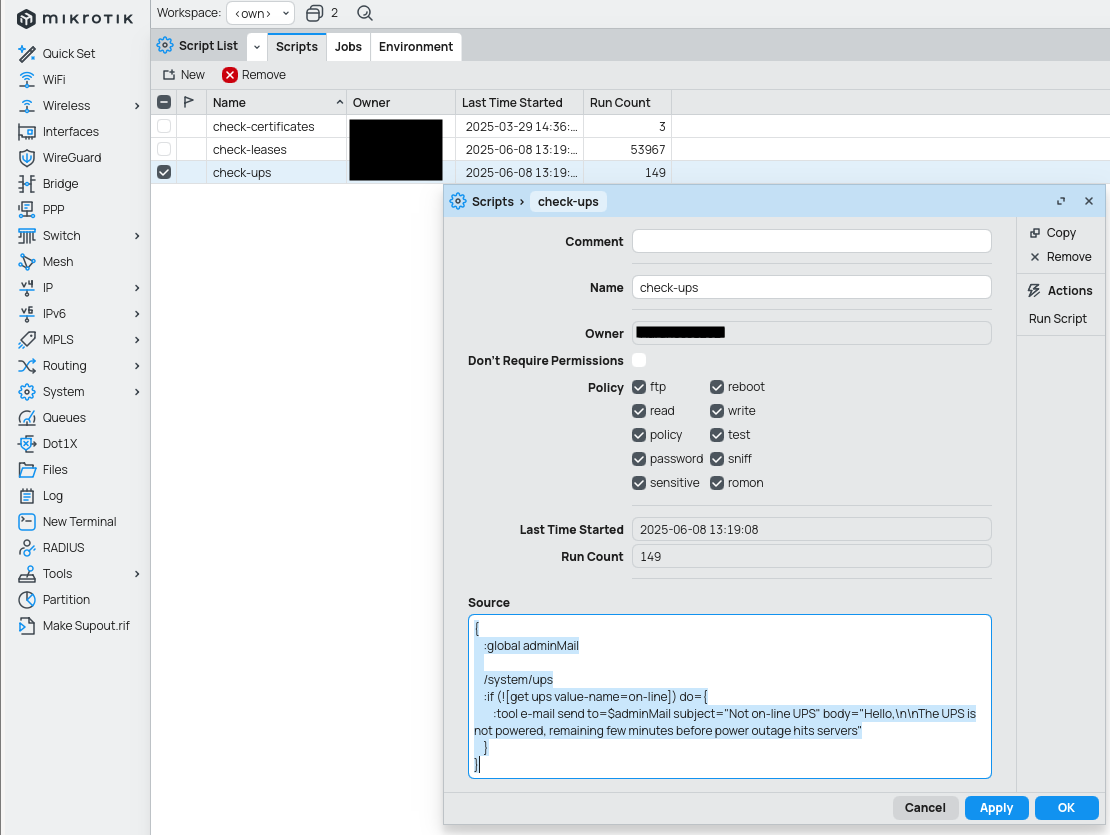Viewport: 1110px width, 835px height.
Task: Launch New Terminal
Action: point(67,522)
